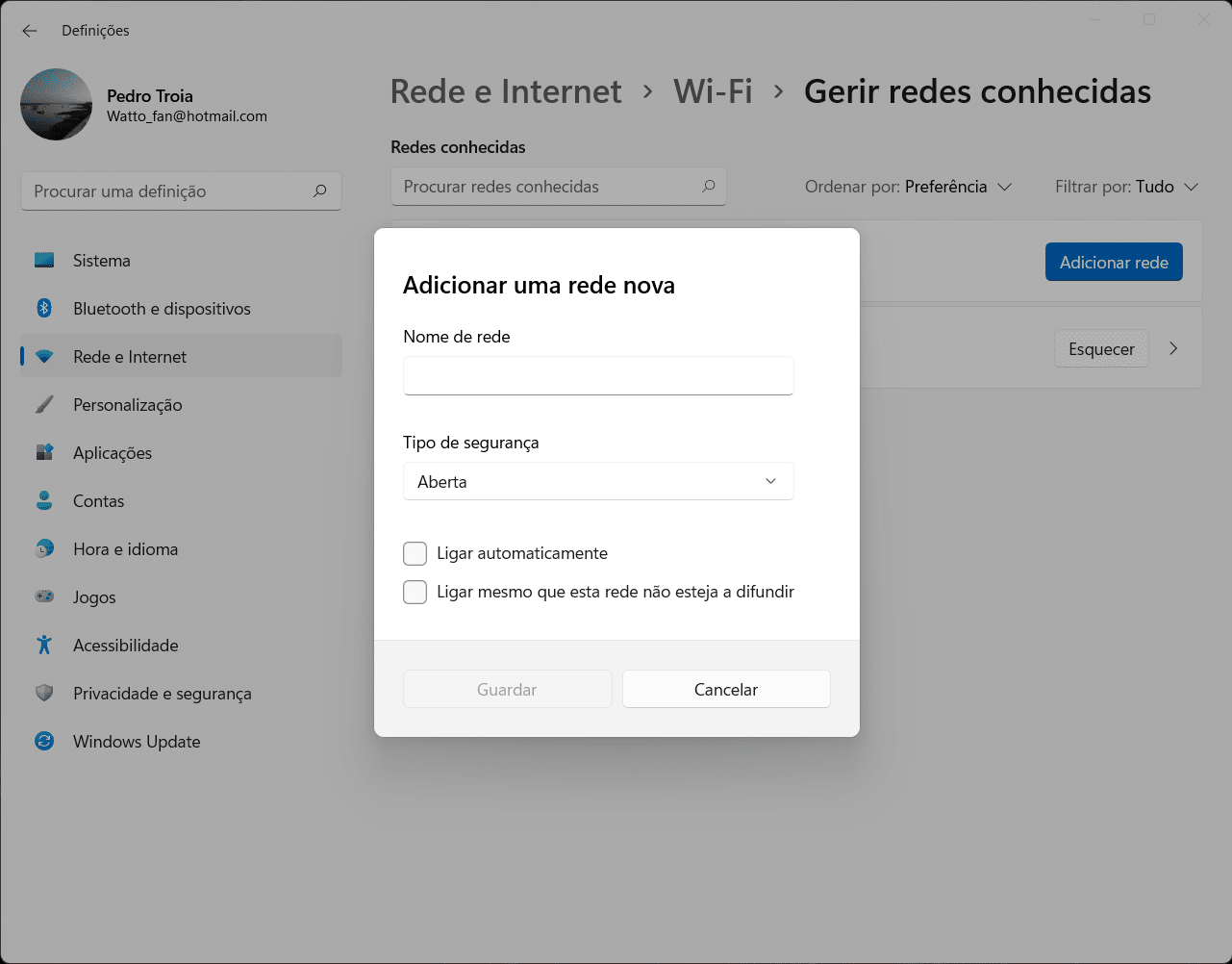Expand the Ordenar por Preferência dropdown
1232x964 pixels.
click(x=908, y=187)
